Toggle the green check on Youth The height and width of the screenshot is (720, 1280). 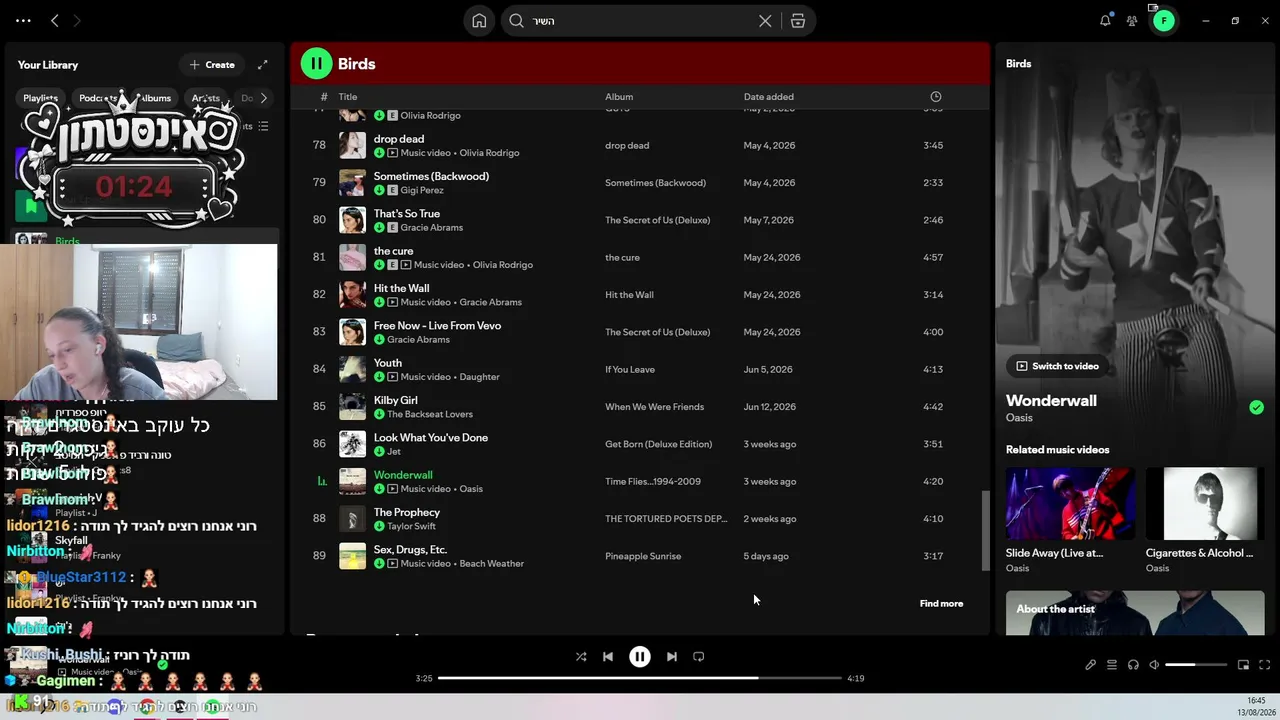[x=379, y=377]
